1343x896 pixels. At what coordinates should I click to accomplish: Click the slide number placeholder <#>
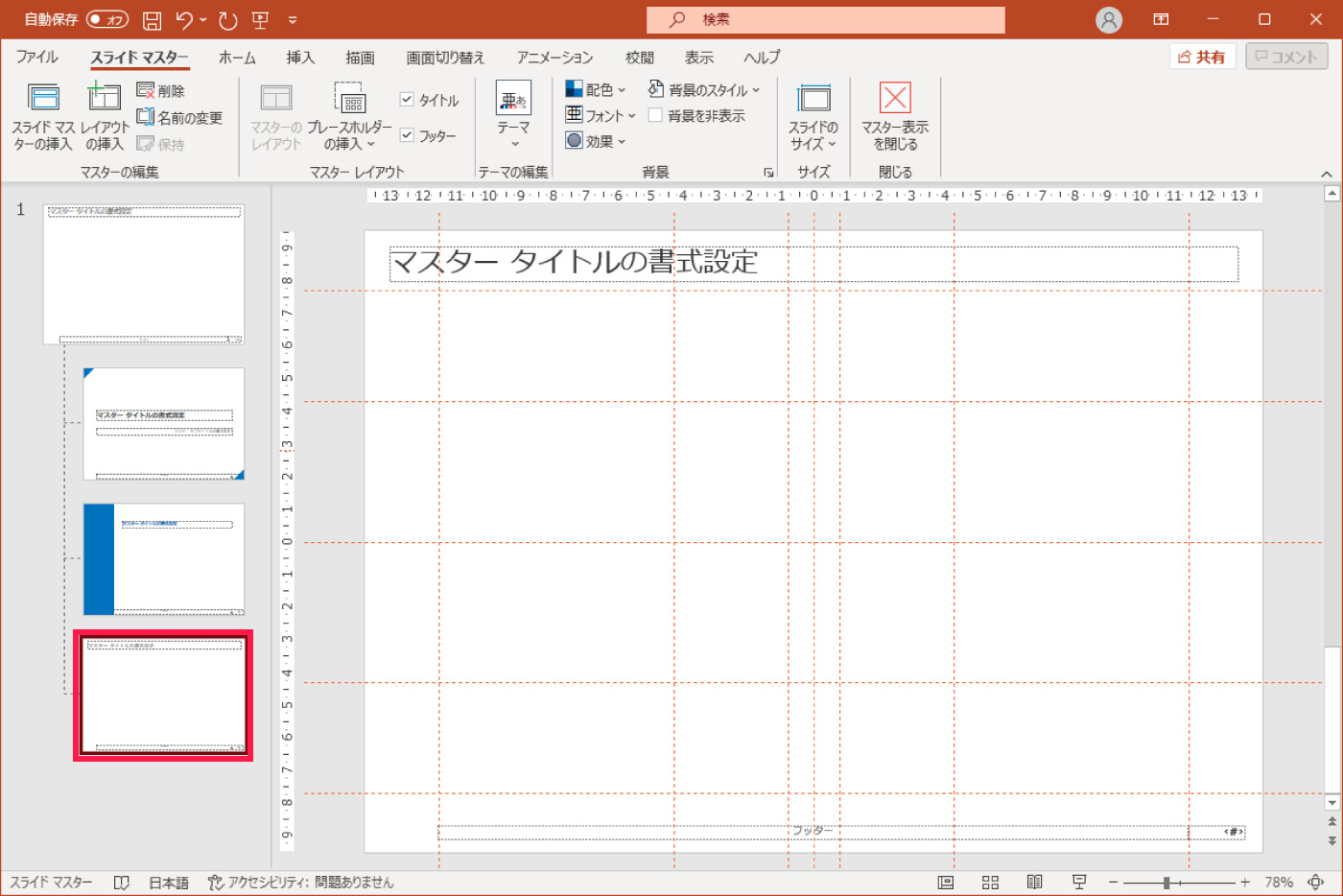click(x=1234, y=832)
